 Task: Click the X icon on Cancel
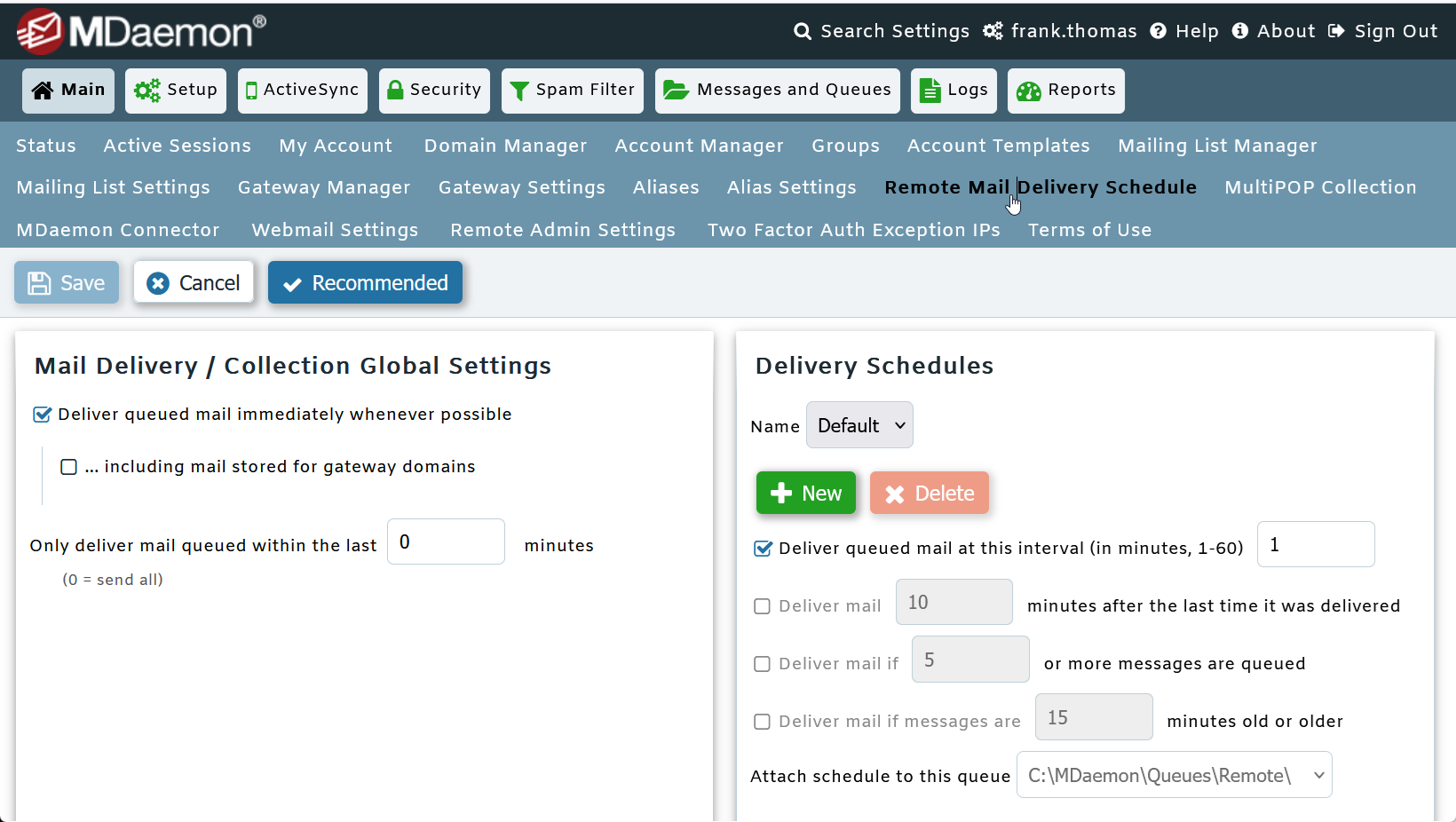pos(158,283)
